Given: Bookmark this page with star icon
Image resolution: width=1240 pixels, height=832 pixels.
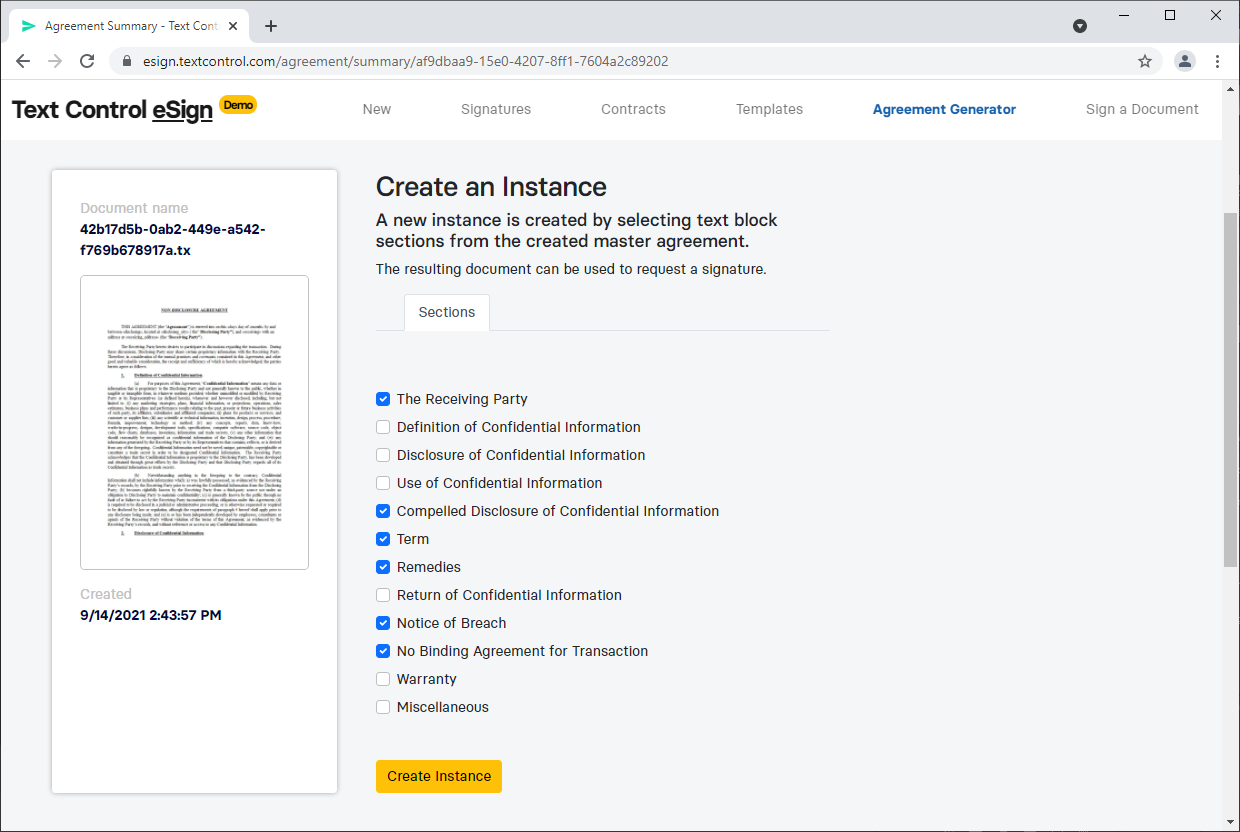Looking at the screenshot, I should pyautogui.click(x=1145, y=61).
